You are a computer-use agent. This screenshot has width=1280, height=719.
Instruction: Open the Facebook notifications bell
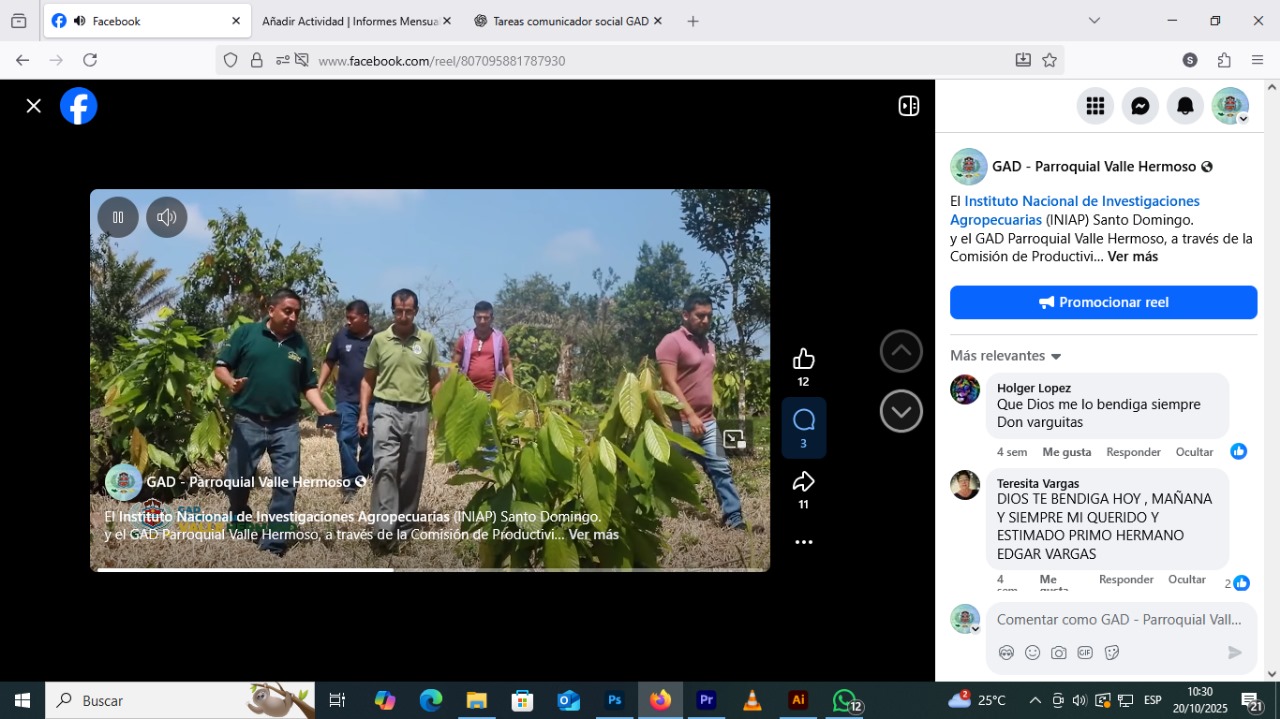click(1185, 106)
